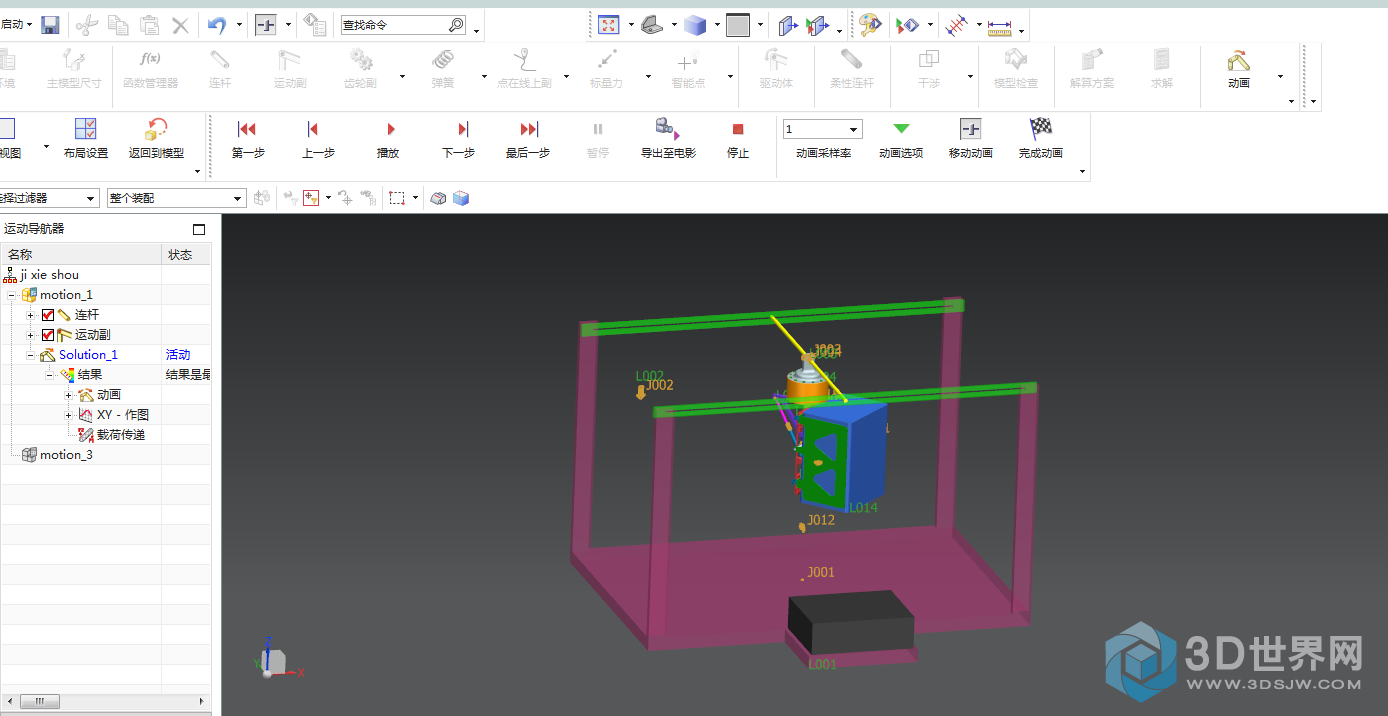Screen dimensions: 1388x716
Task: Collapse the 结果 results node
Action: click(x=49, y=375)
